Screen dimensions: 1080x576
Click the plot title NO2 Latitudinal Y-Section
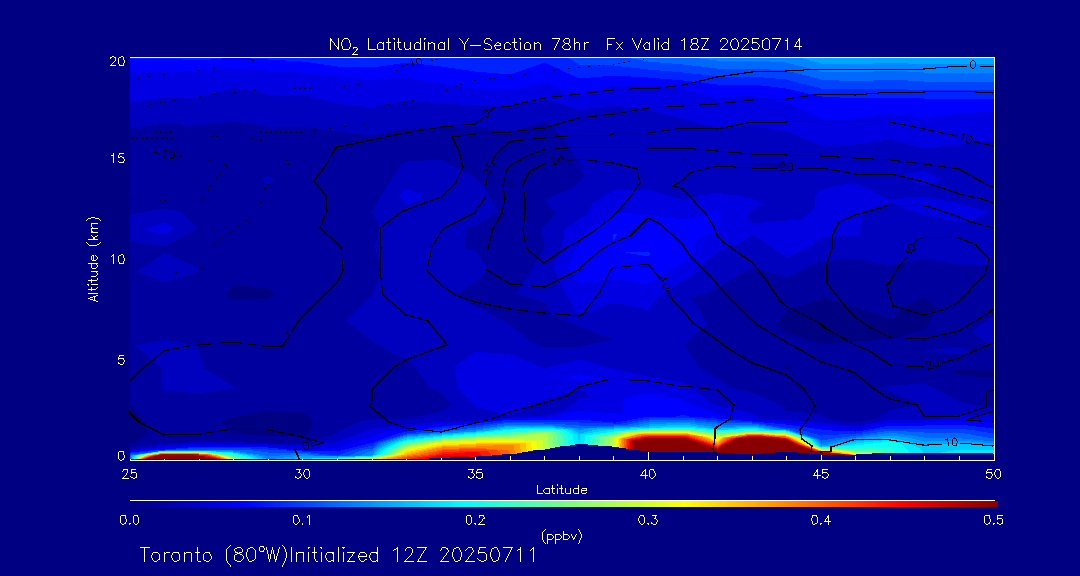point(563,45)
